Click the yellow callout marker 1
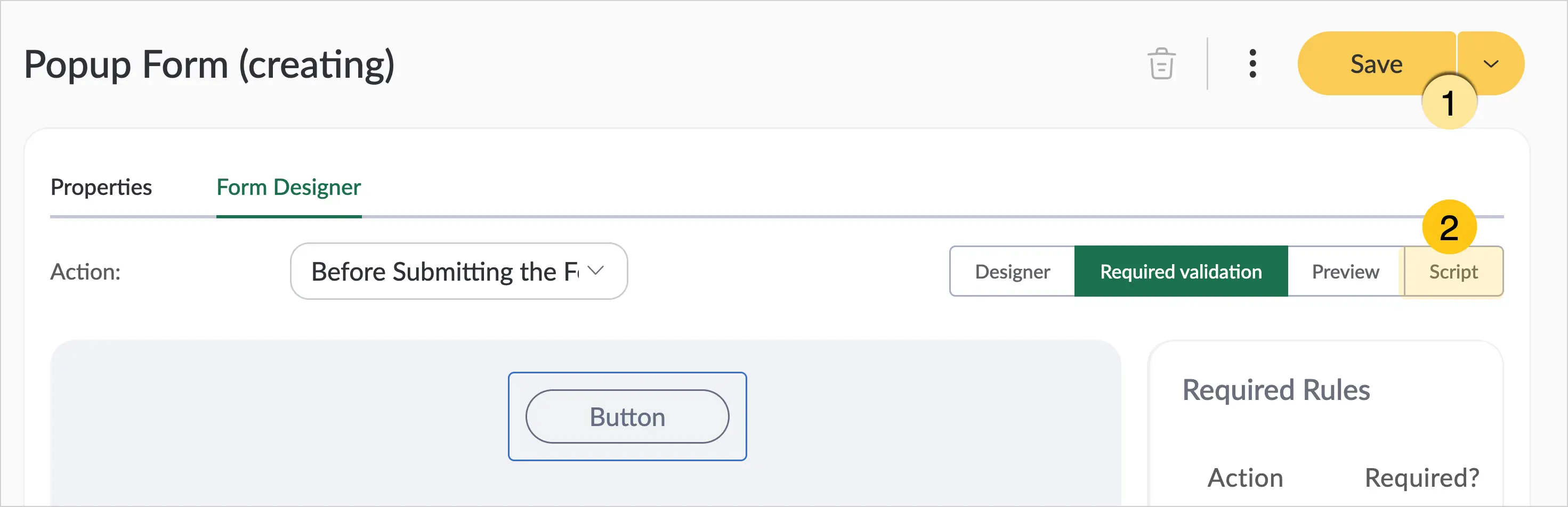This screenshot has height=507, width=1568. click(1449, 103)
